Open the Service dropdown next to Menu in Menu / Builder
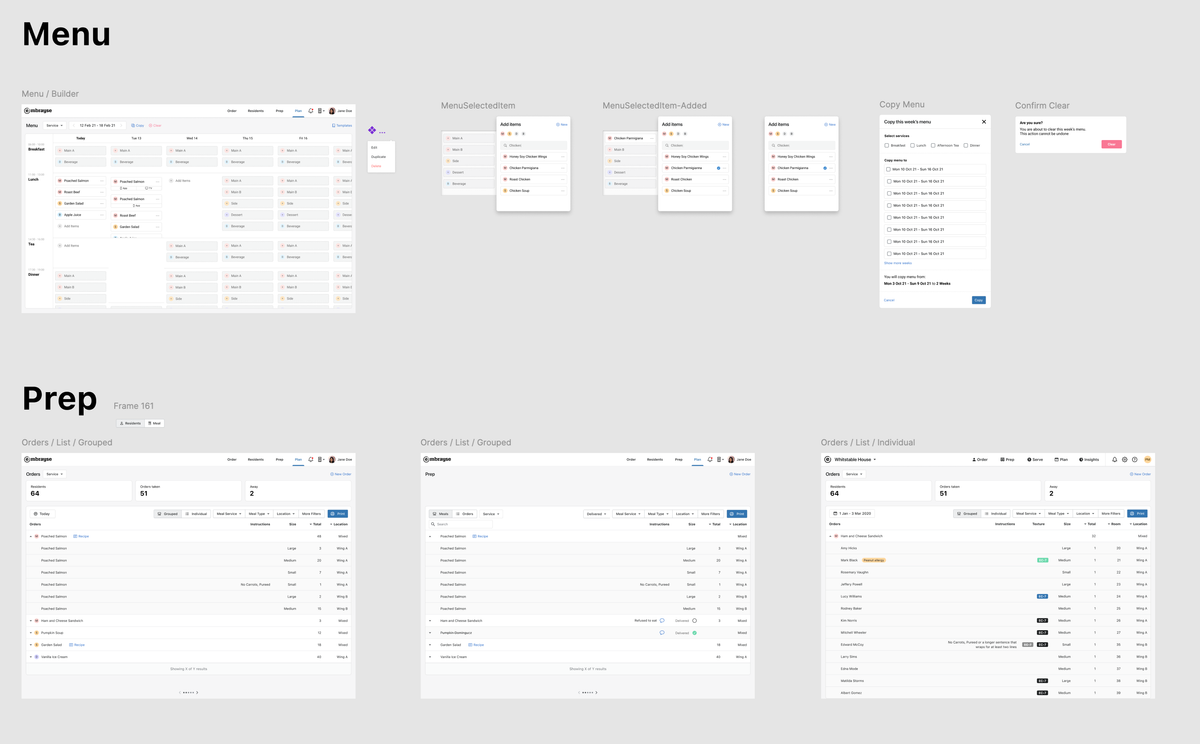This screenshot has width=1200, height=744. (x=55, y=125)
